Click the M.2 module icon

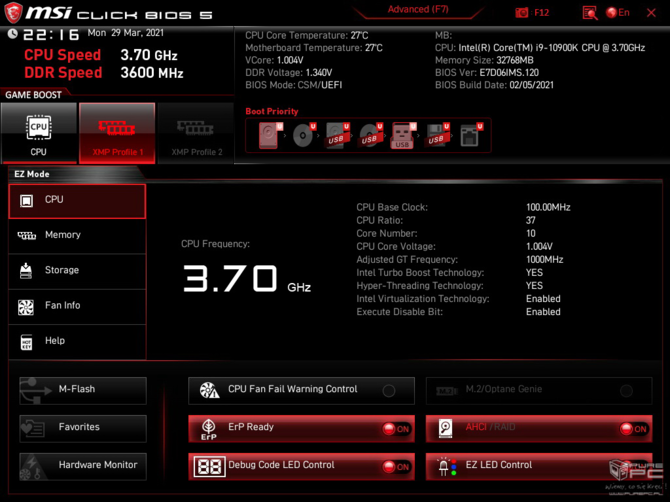pos(447,390)
